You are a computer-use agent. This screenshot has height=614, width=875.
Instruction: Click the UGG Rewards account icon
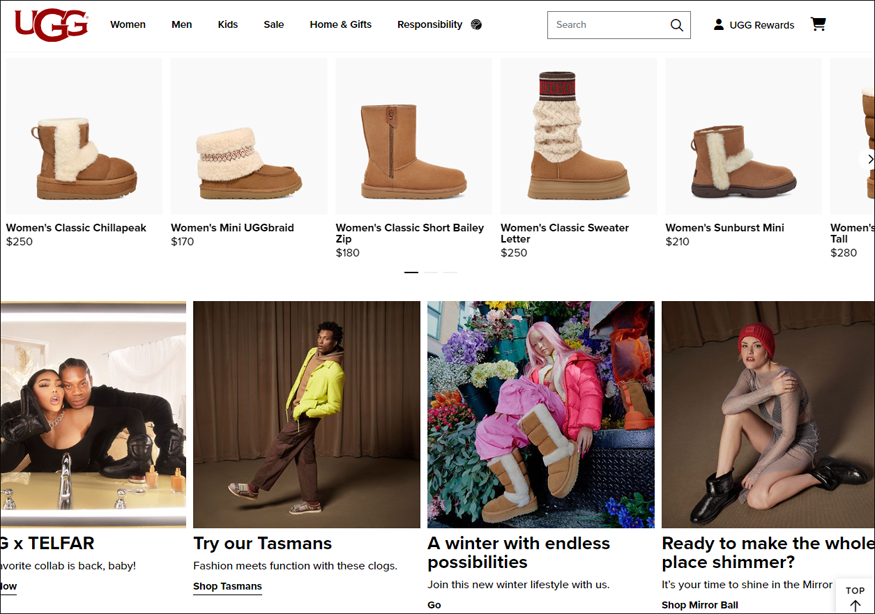[719, 25]
